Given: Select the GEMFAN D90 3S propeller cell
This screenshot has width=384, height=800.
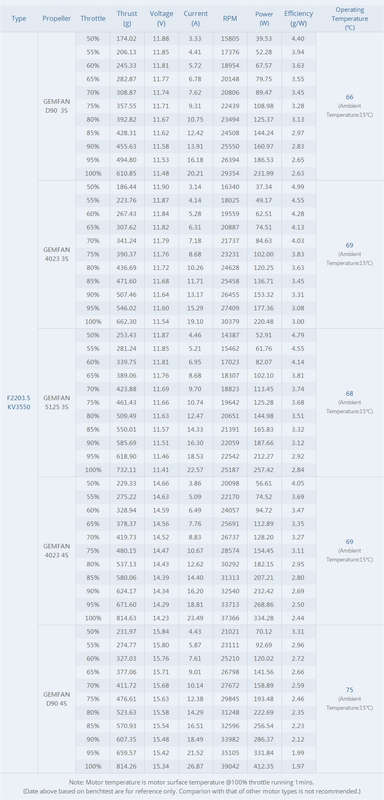Looking at the screenshot, I should tap(57, 106).
